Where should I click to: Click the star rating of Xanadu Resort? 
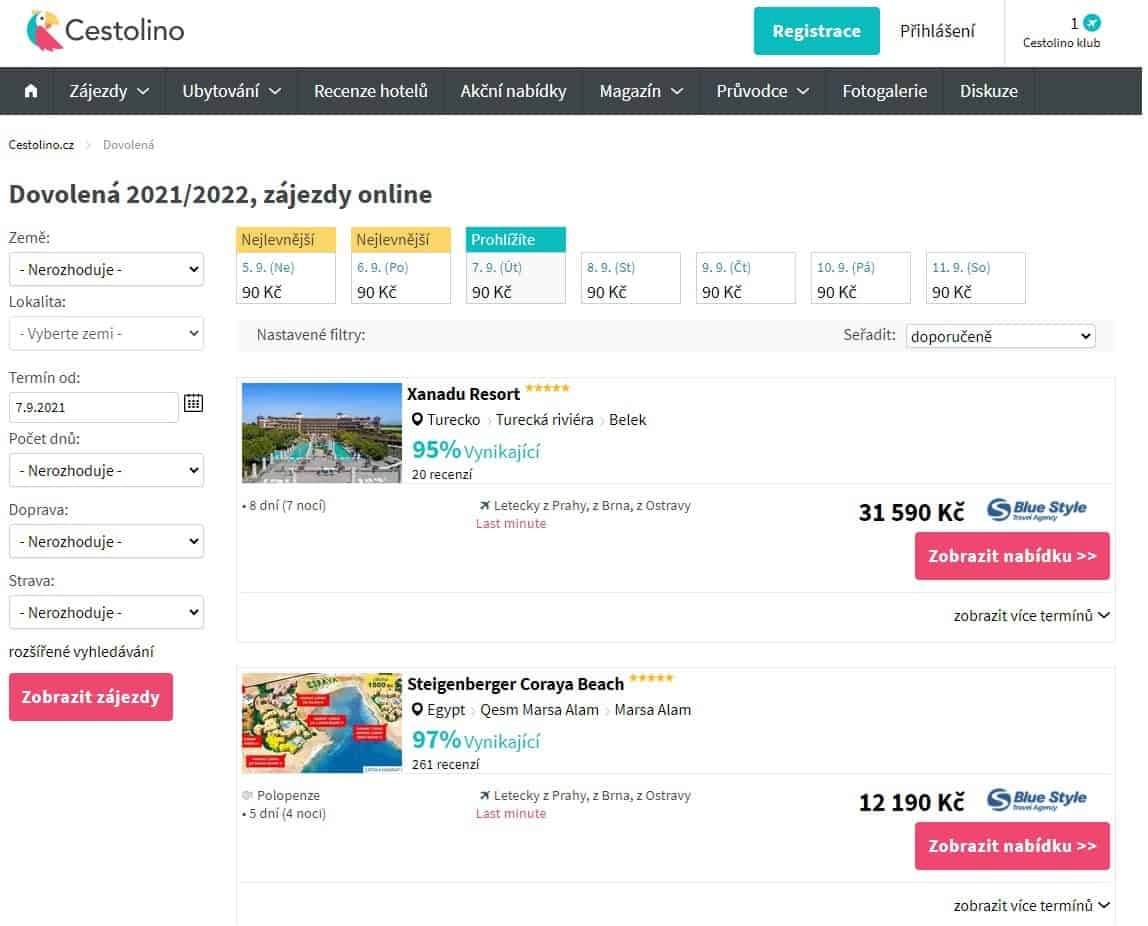(548, 389)
